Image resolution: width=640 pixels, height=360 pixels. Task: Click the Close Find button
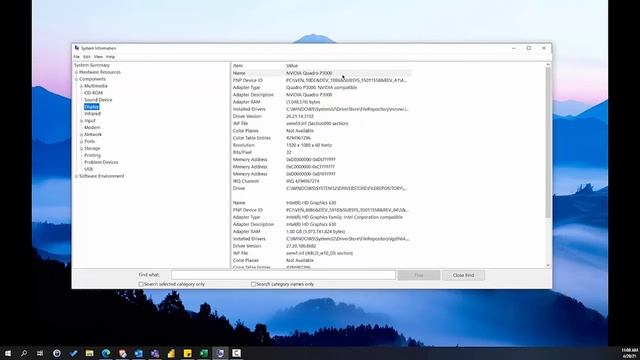[x=463, y=275]
